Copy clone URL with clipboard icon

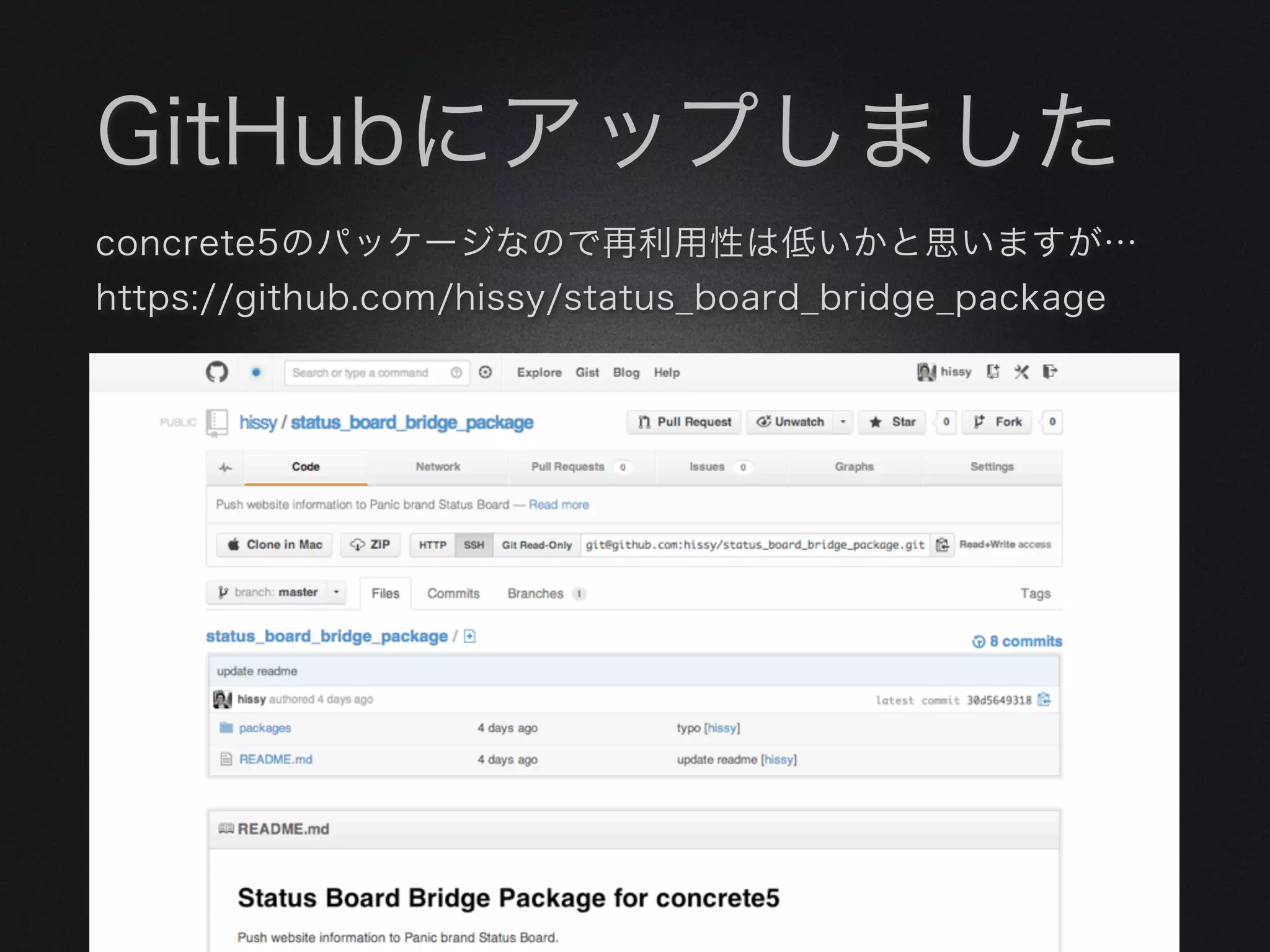pyautogui.click(x=943, y=545)
